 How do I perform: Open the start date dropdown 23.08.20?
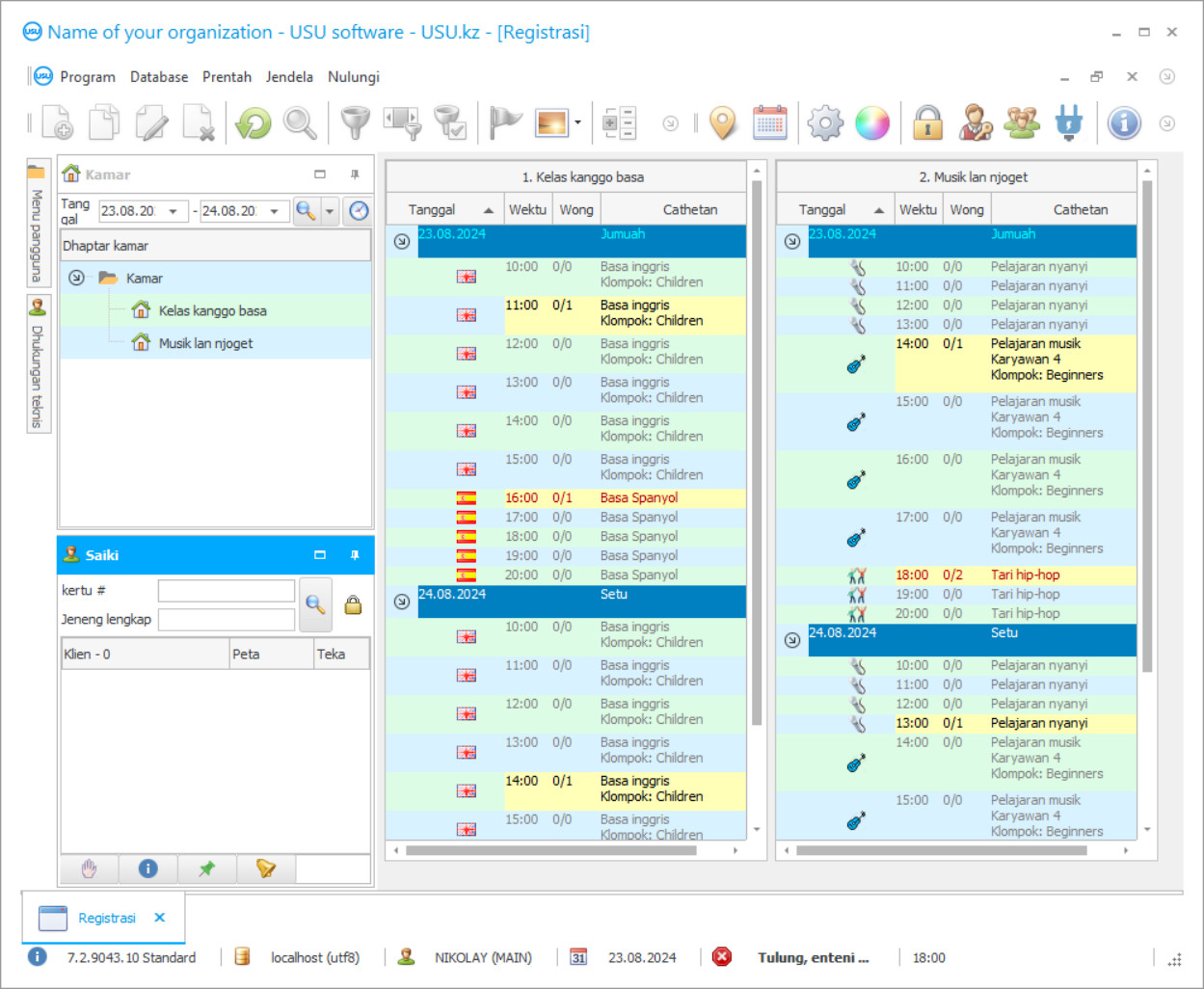coord(172,210)
